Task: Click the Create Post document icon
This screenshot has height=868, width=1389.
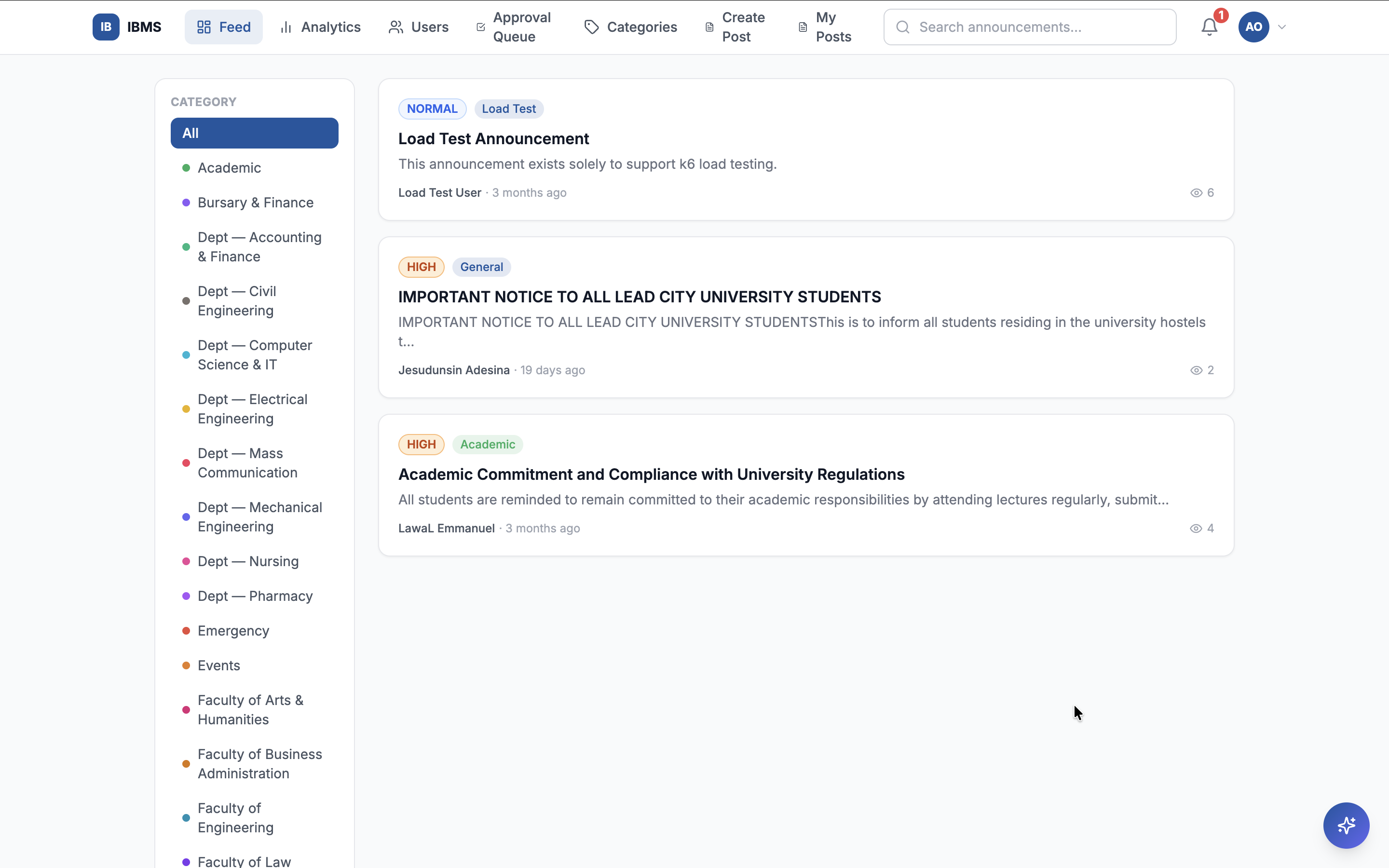Action: (709, 27)
